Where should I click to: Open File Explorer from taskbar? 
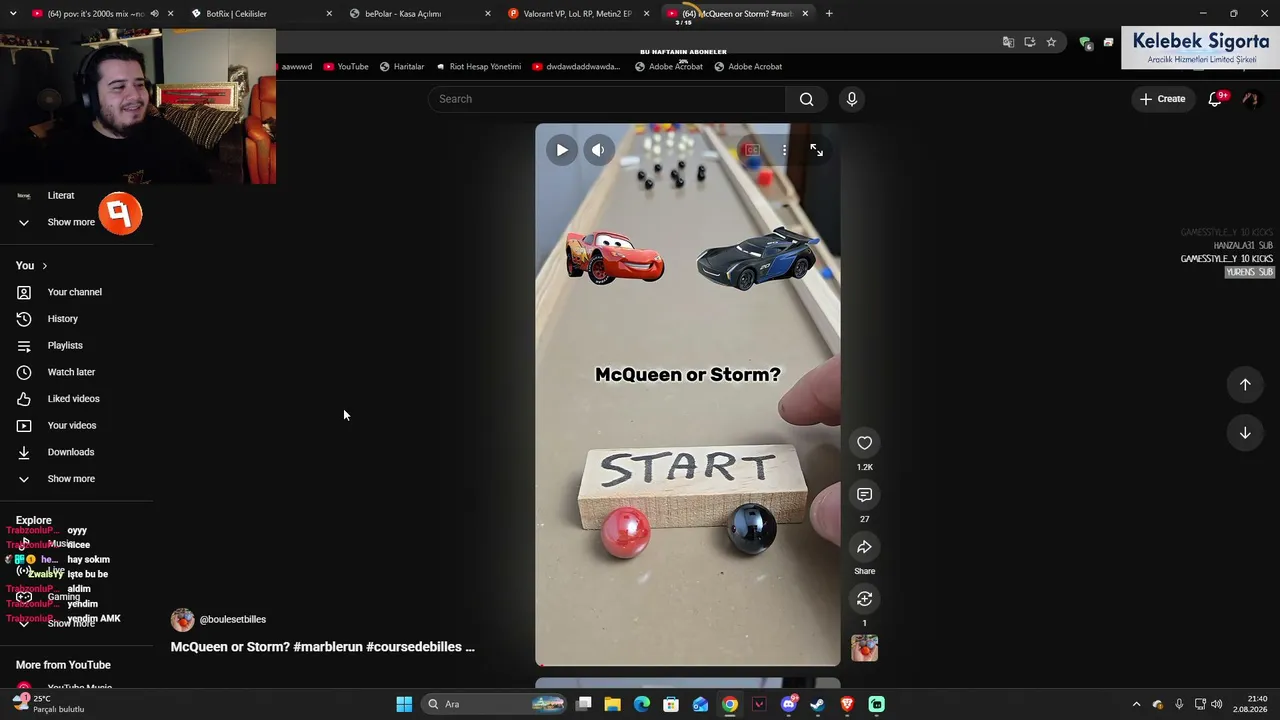(x=613, y=704)
